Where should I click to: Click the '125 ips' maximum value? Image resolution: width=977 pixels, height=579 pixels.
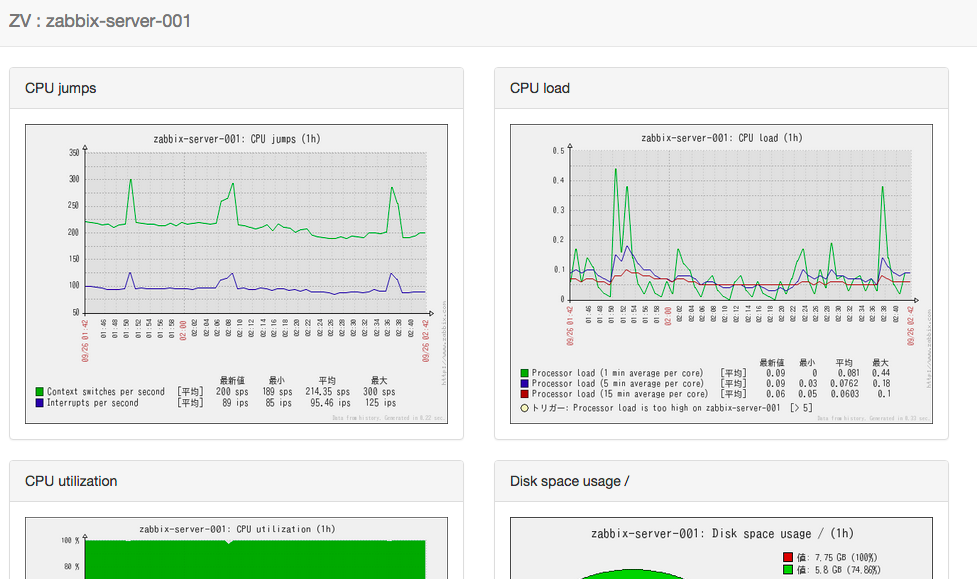pos(380,403)
